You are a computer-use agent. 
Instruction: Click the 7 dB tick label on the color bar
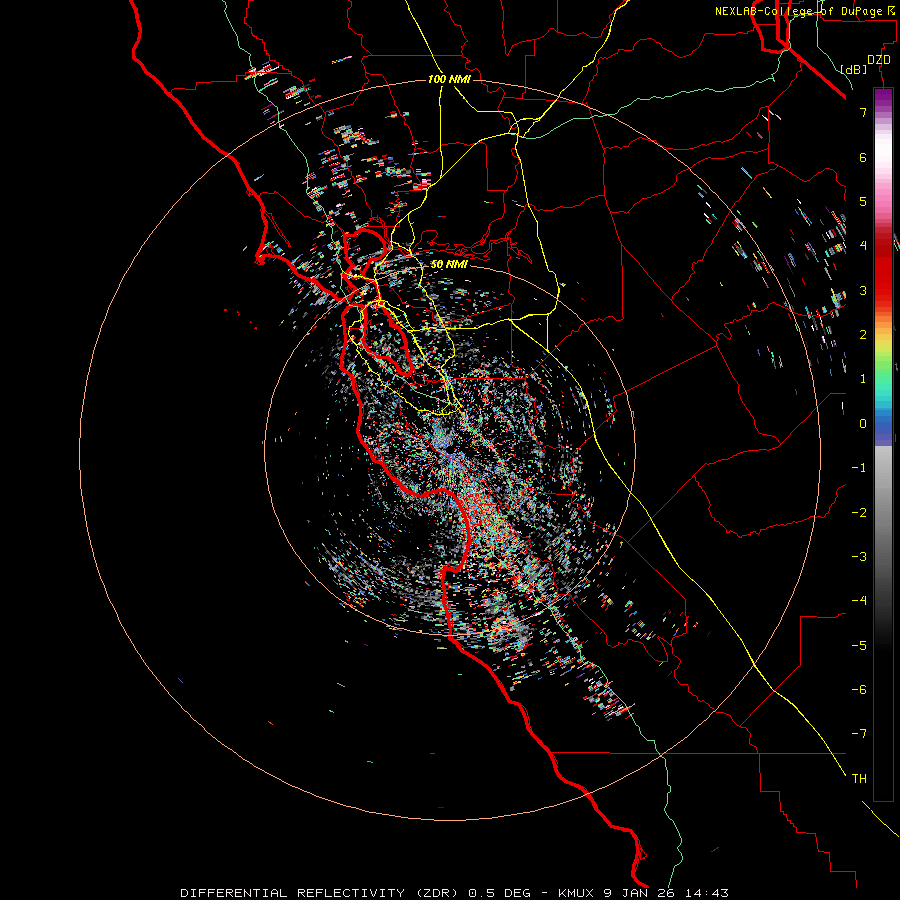pyautogui.click(x=863, y=112)
